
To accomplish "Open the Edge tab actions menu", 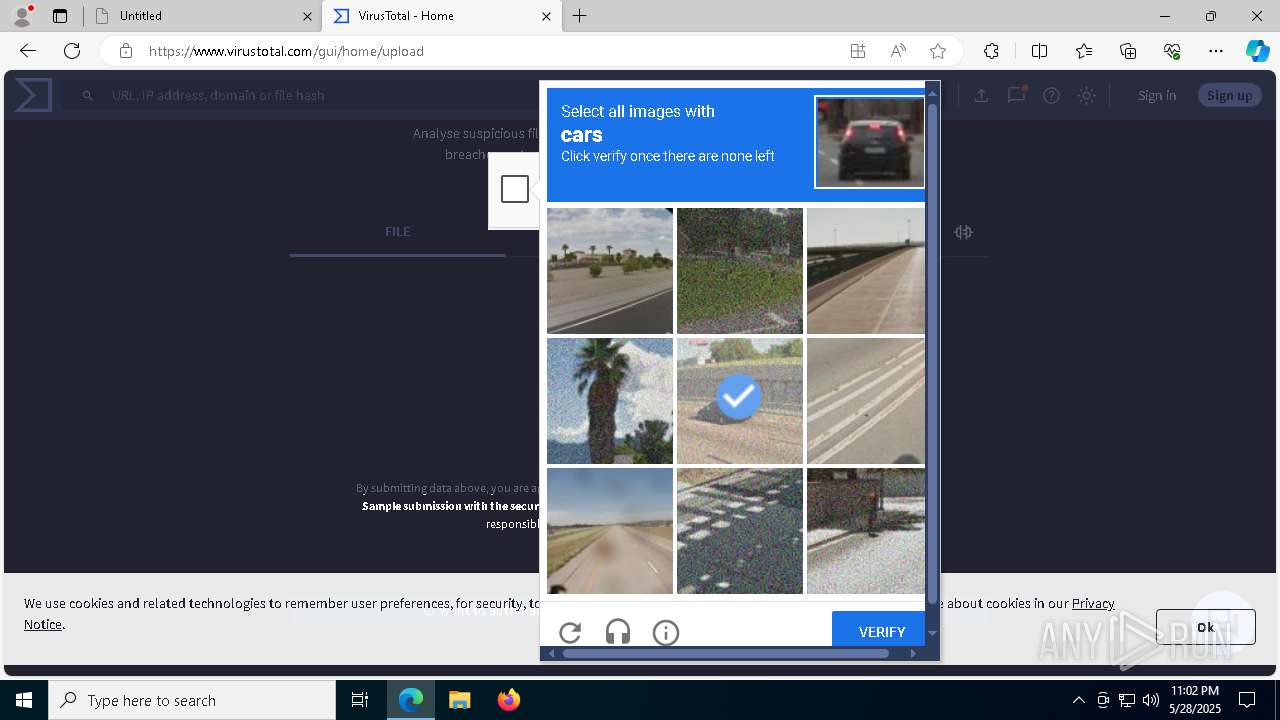I will pos(60,16).
